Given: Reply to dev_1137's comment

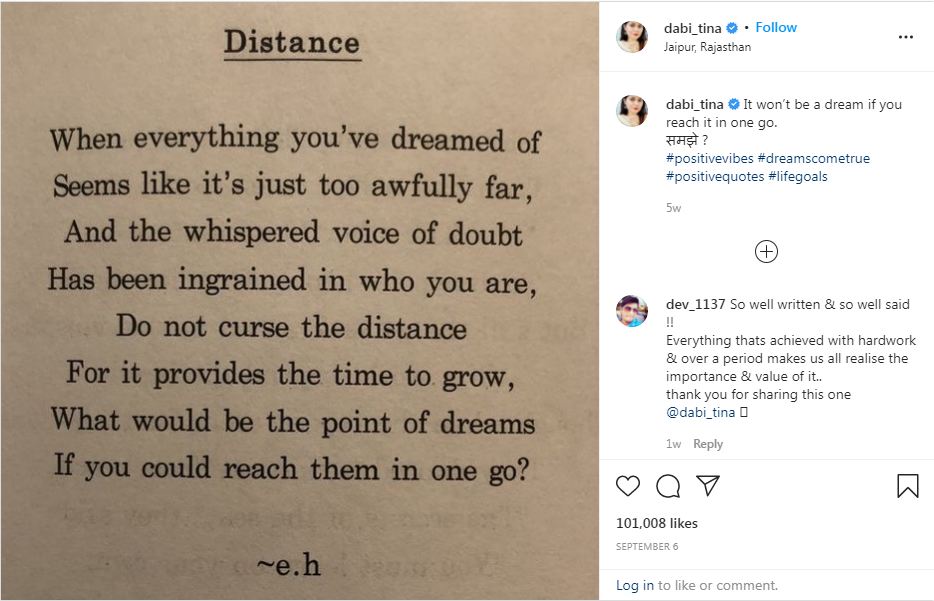Looking at the screenshot, I should (x=708, y=444).
